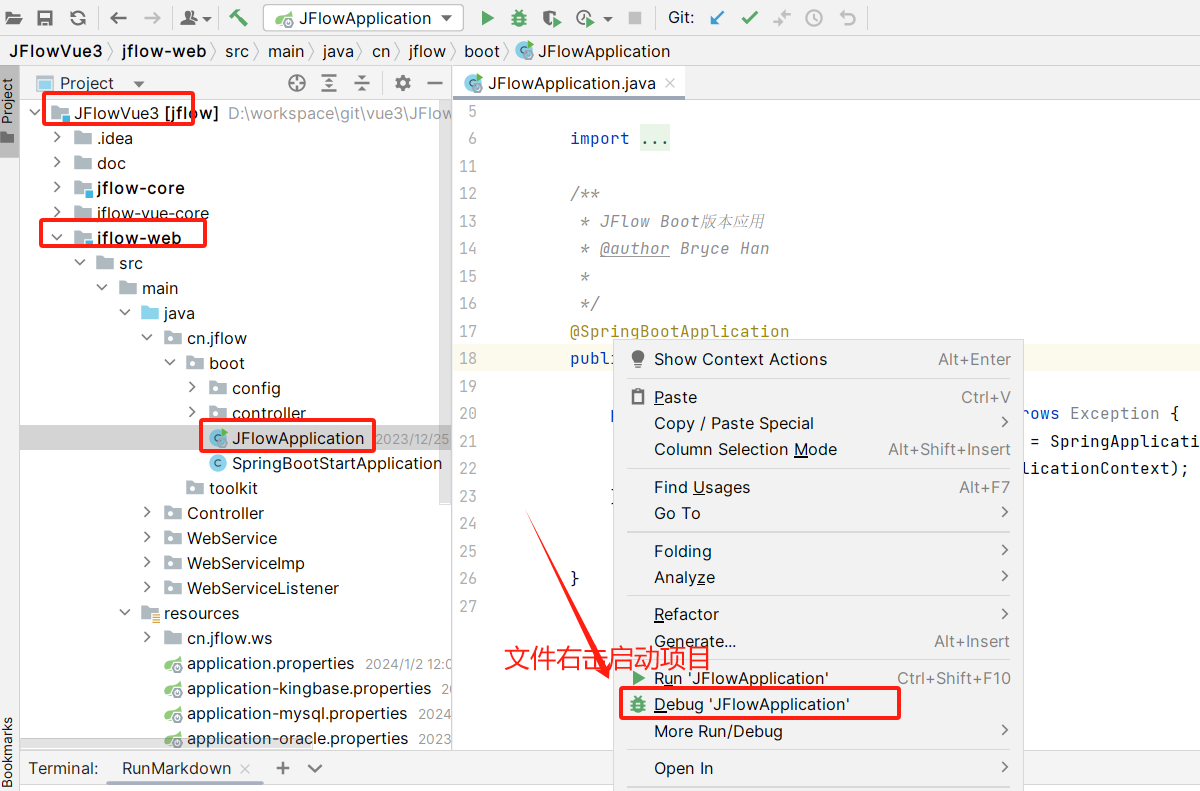Viewport: 1200px width, 791px height.
Task: Click the Git update project arrow
Action: tap(716, 18)
